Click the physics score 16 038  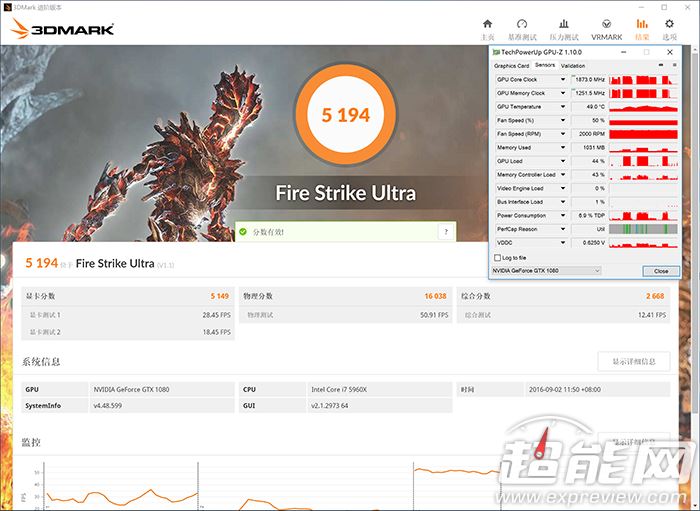[435, 296]
